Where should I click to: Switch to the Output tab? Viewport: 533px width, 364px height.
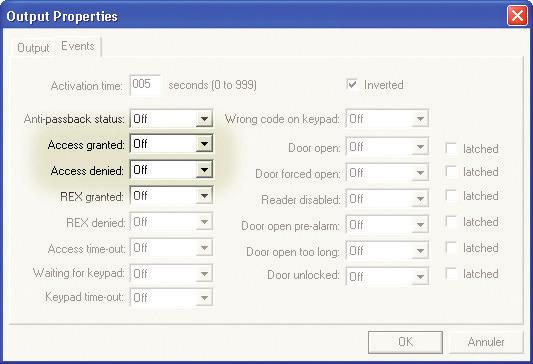33,48
